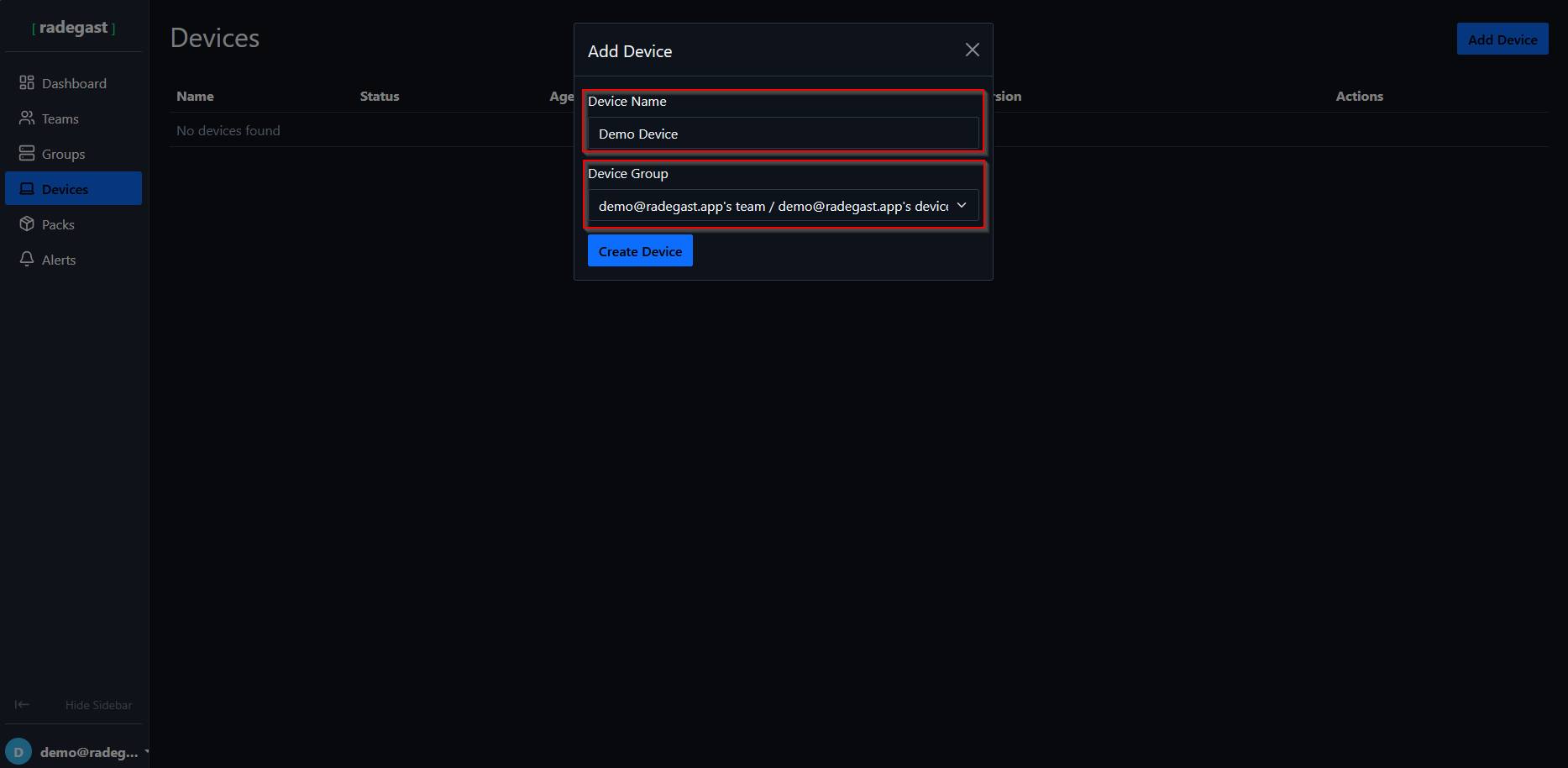This screenshot has width=1568, height=768.
Task: Click the Dashboard grid icon in sidebar
Action: pos(27,82)
